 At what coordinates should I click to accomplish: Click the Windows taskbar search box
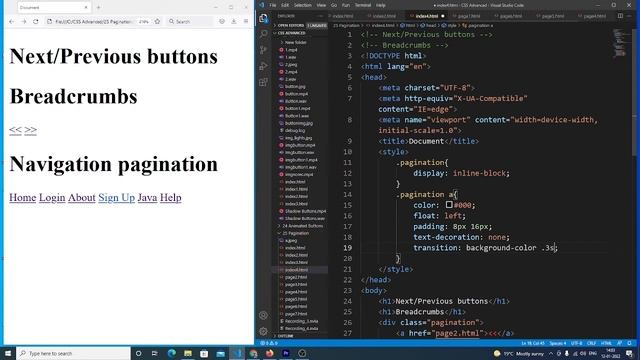tap(73, 353)
